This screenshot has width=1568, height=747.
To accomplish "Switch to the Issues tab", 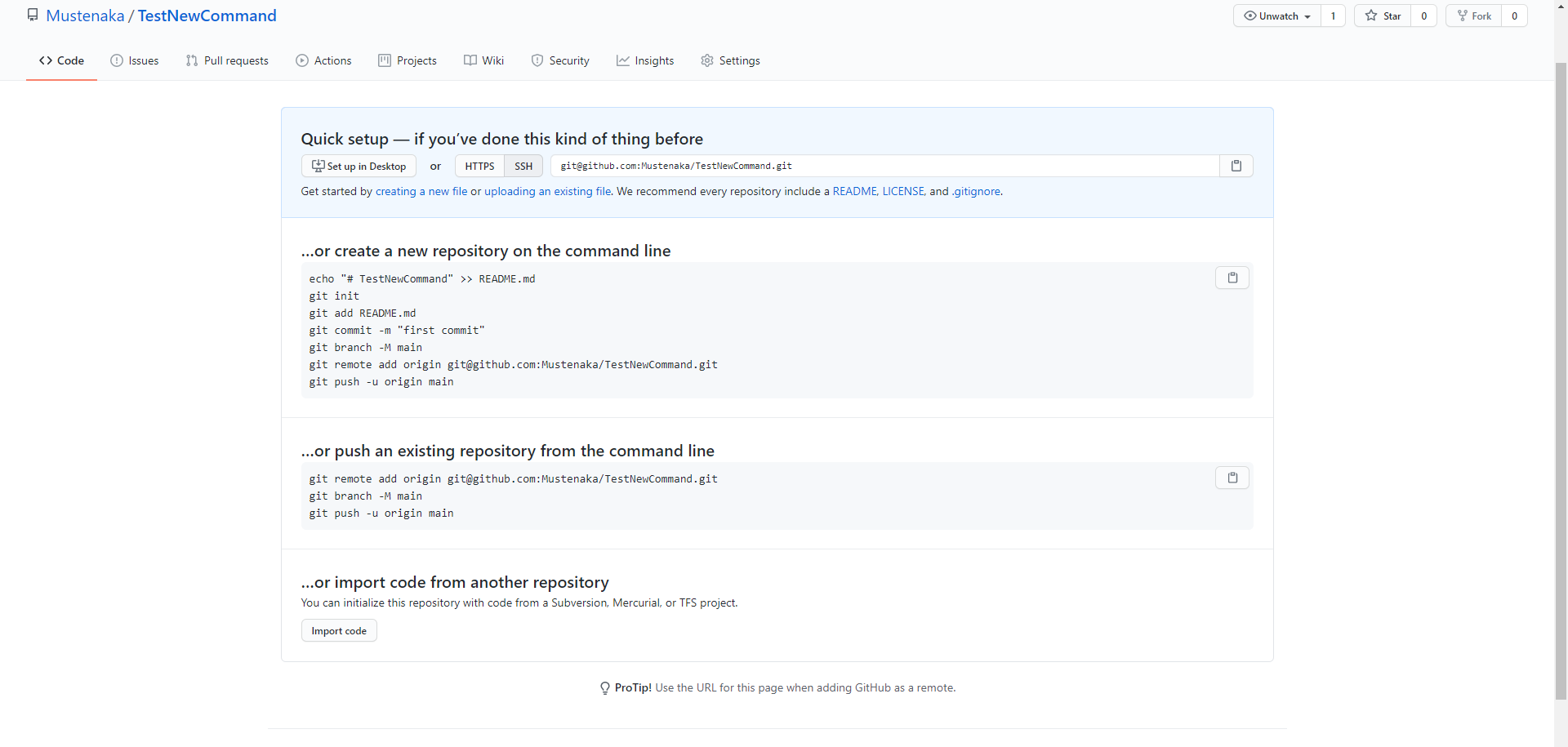I will [135, 60].
